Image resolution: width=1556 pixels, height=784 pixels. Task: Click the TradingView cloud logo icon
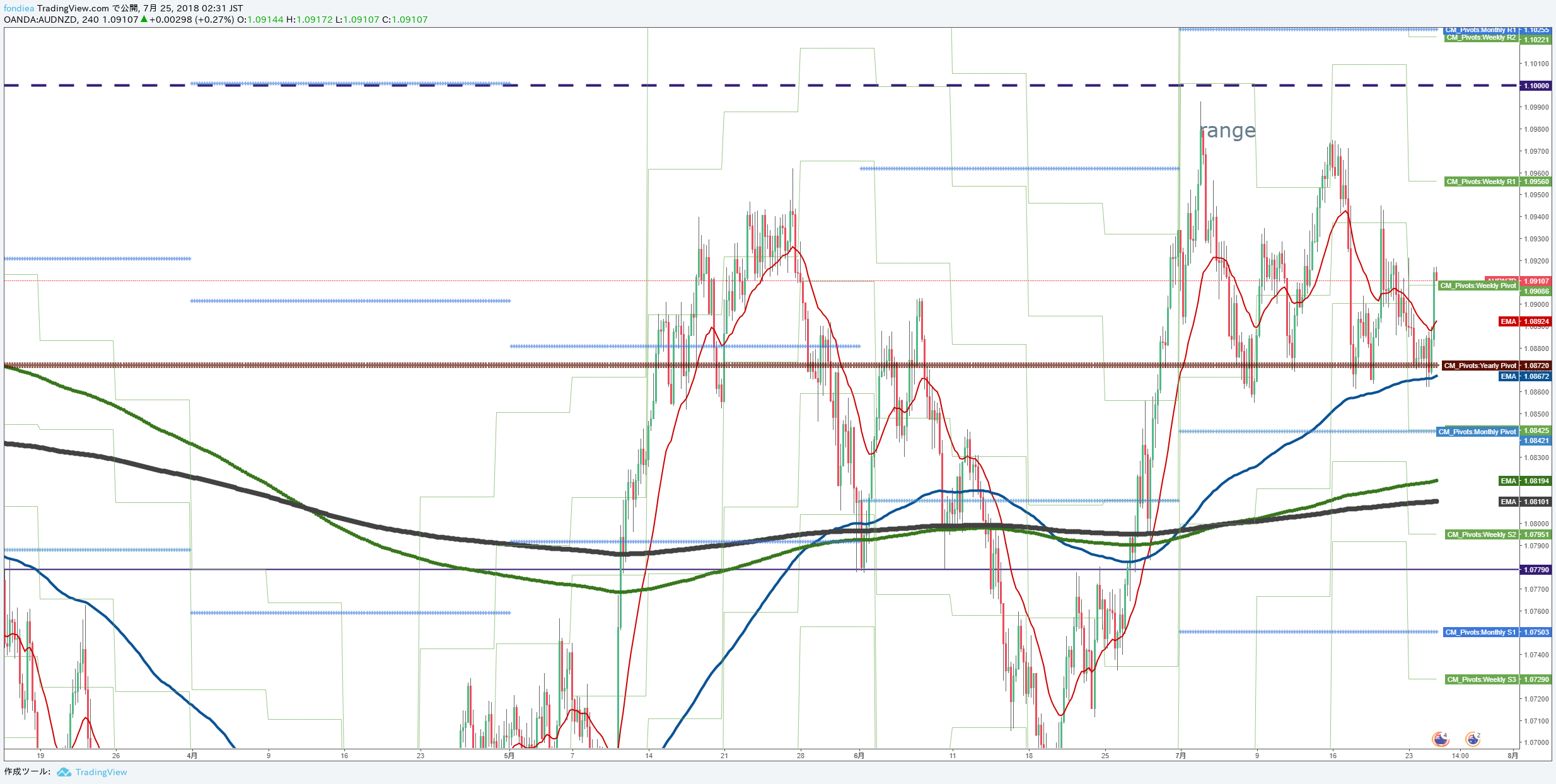click(64, 772)
